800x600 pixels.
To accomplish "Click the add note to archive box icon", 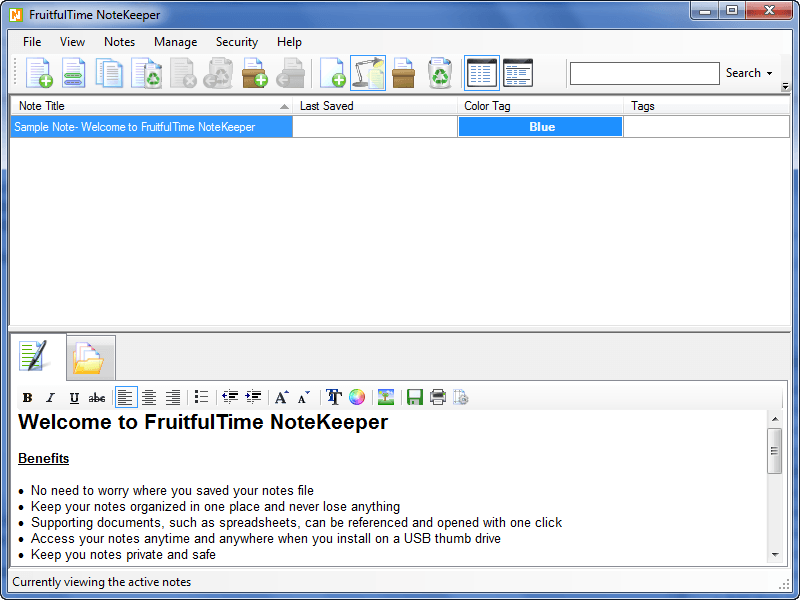I will click(x=255, y=73).
